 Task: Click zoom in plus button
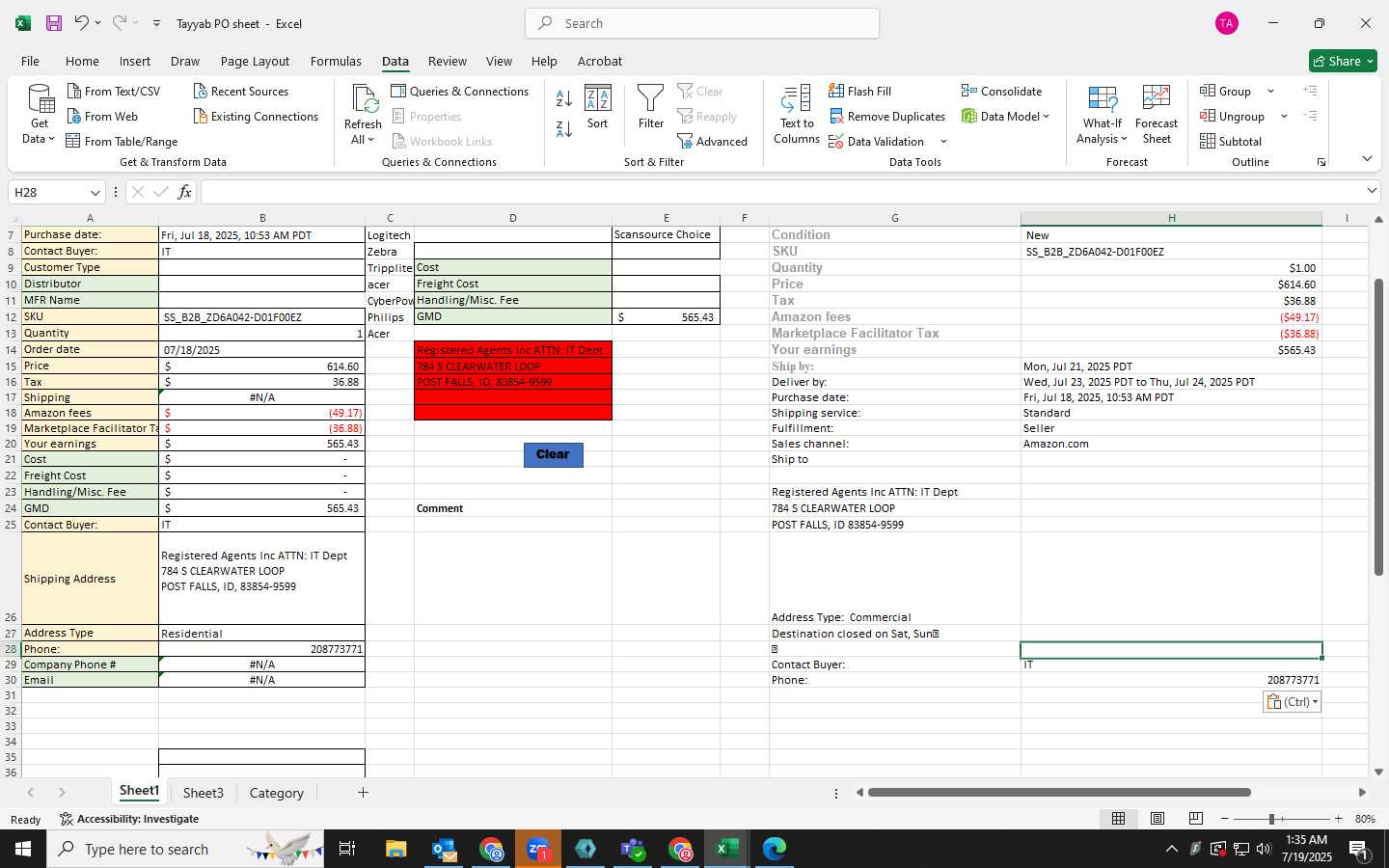click(x=1338, y=819)
